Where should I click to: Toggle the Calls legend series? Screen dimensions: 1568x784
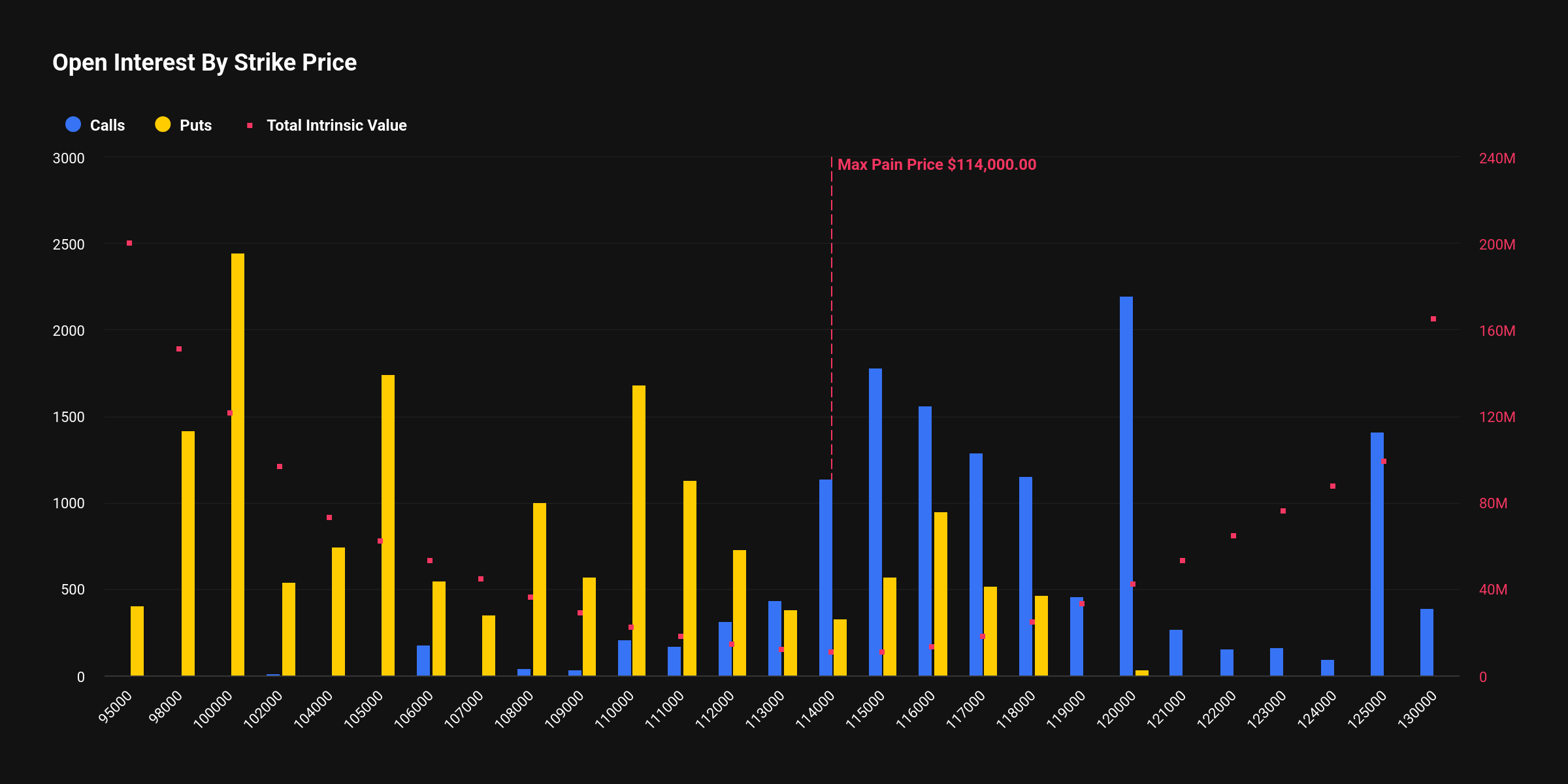95,125
